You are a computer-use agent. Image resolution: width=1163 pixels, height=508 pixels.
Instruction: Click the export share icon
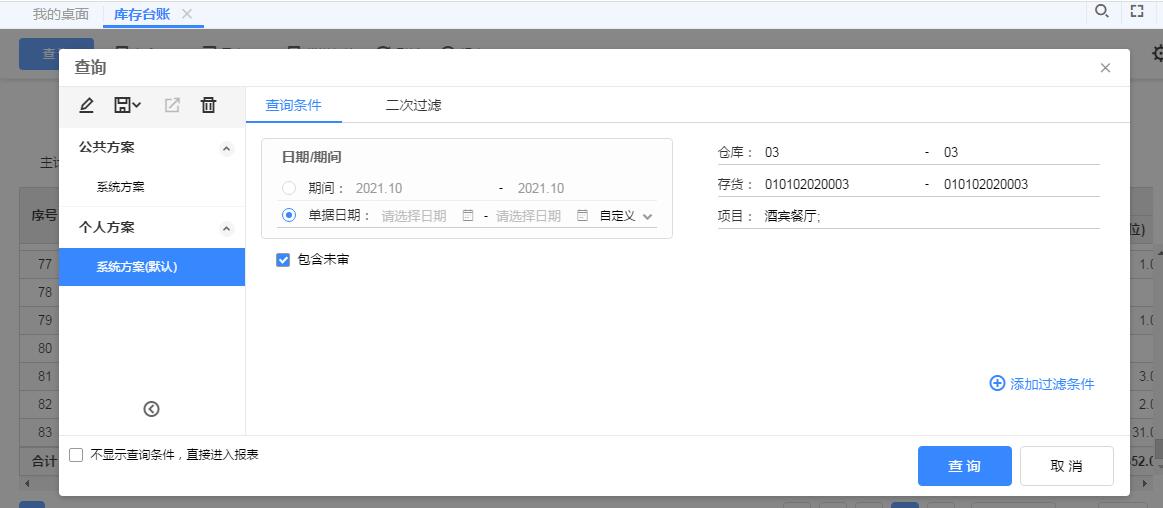click(x=172, y=105)
